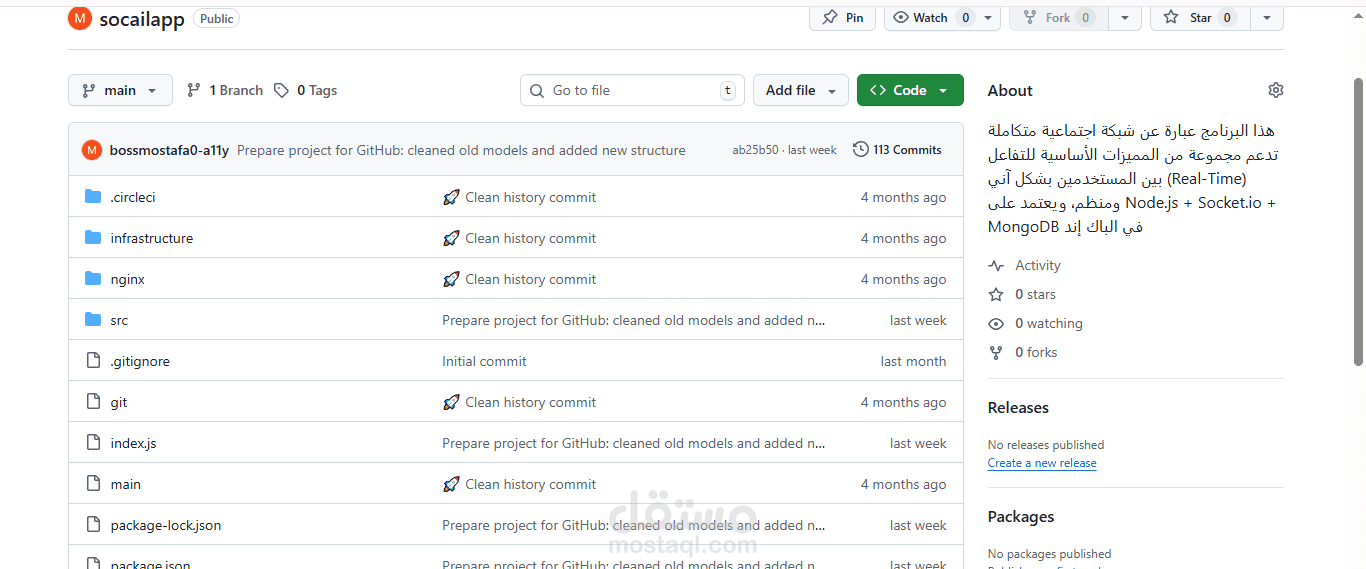Viewport: 1366px width, 569px height.
Task: Open the Packages heading
Action: [1021, 516]
